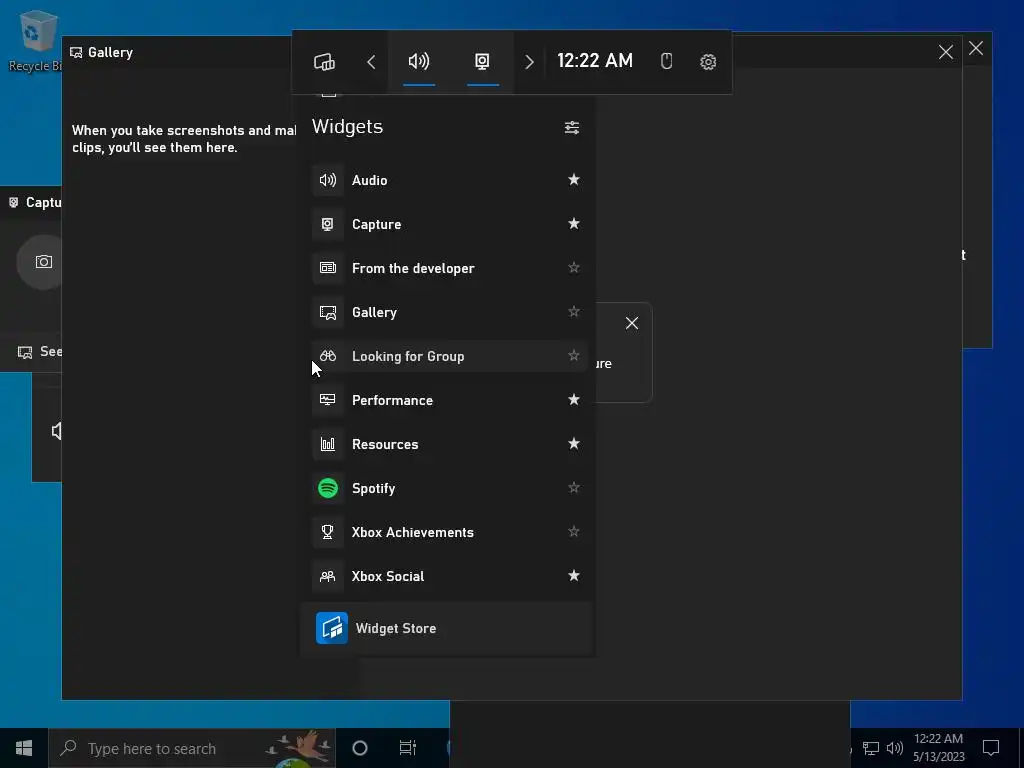
Task: Open network icon in system tray
Action: 871,748
